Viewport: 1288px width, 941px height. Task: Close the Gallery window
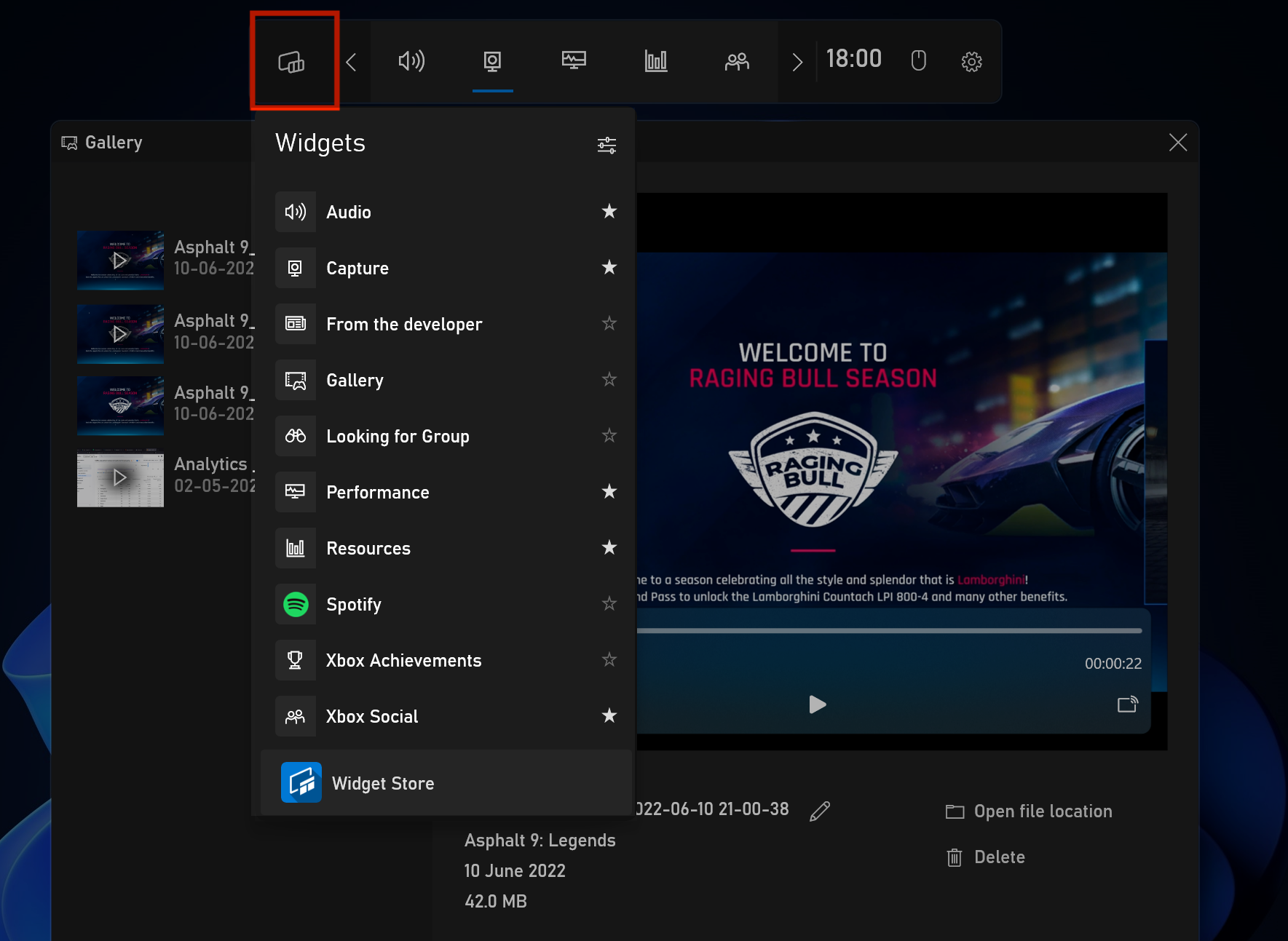click(1178, 142)
